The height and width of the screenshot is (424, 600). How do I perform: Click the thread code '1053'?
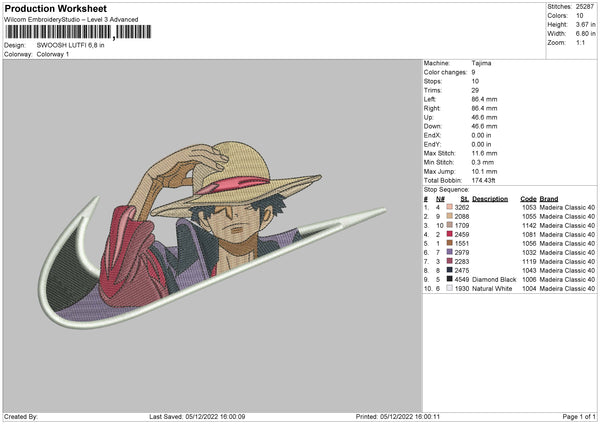[529, 207]
